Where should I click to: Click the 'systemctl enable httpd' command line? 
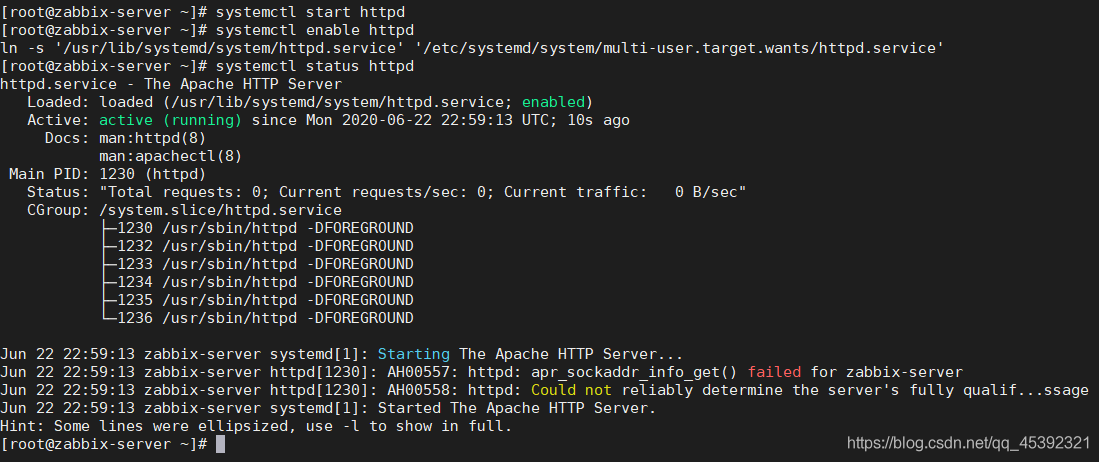[315, 30]
